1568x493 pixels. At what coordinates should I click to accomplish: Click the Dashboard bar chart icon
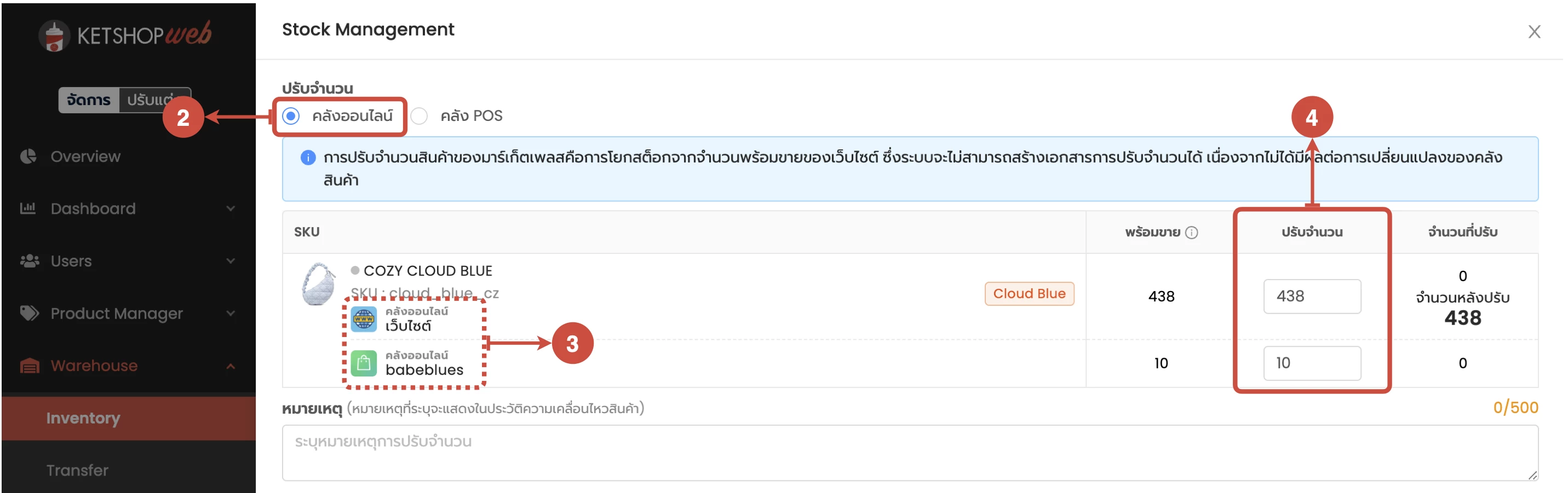(28, 208)
